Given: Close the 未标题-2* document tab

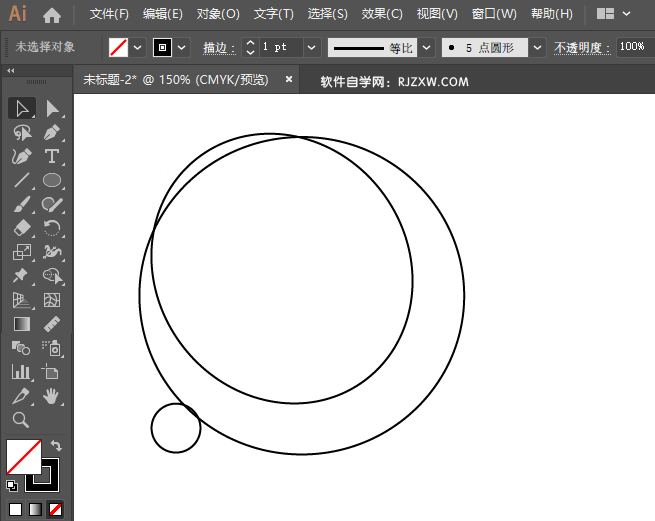Looking at the screenshot, I should (289, 79).
